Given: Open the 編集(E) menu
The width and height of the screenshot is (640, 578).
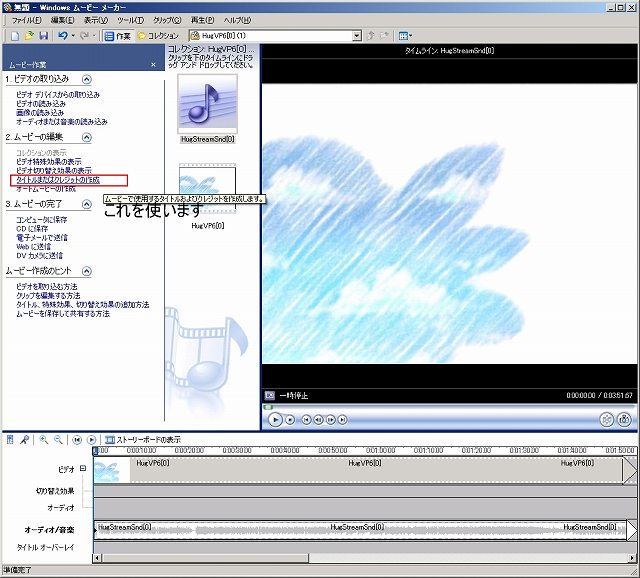Looking at the screenshot, I should tap(62, 20).
